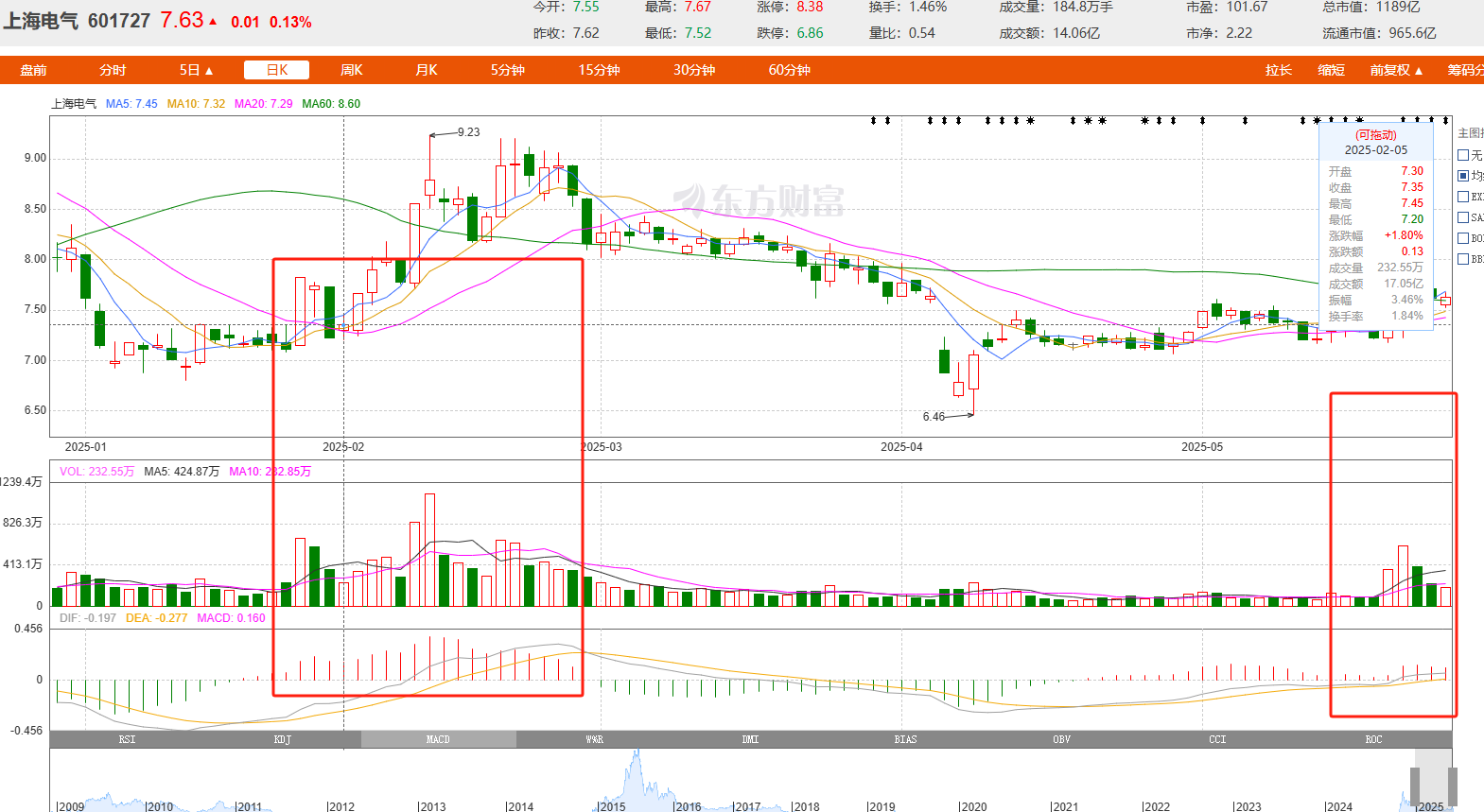Viewport: 1484px width, 812px height.
Task: Click the MA10: 7.32 legend label
Action: pos(196,104)
